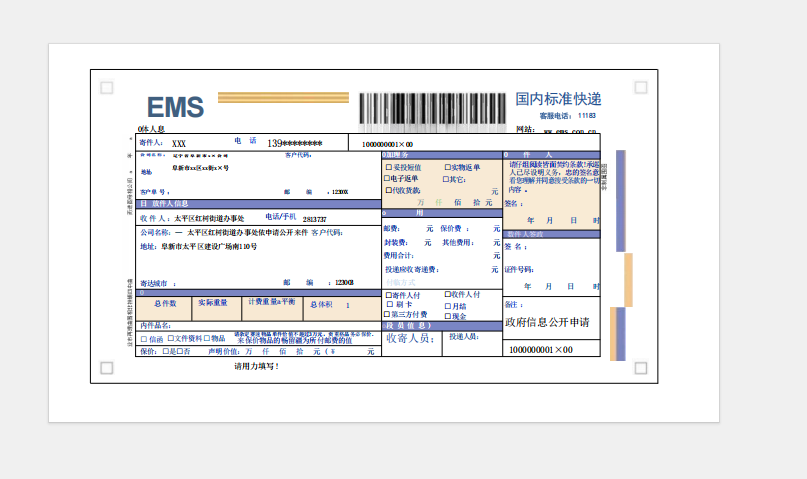This screenshot has width=807, height=479.
Task: Click the 邮费 fee line
Action: pyautogui.click(x=408, y=228)
